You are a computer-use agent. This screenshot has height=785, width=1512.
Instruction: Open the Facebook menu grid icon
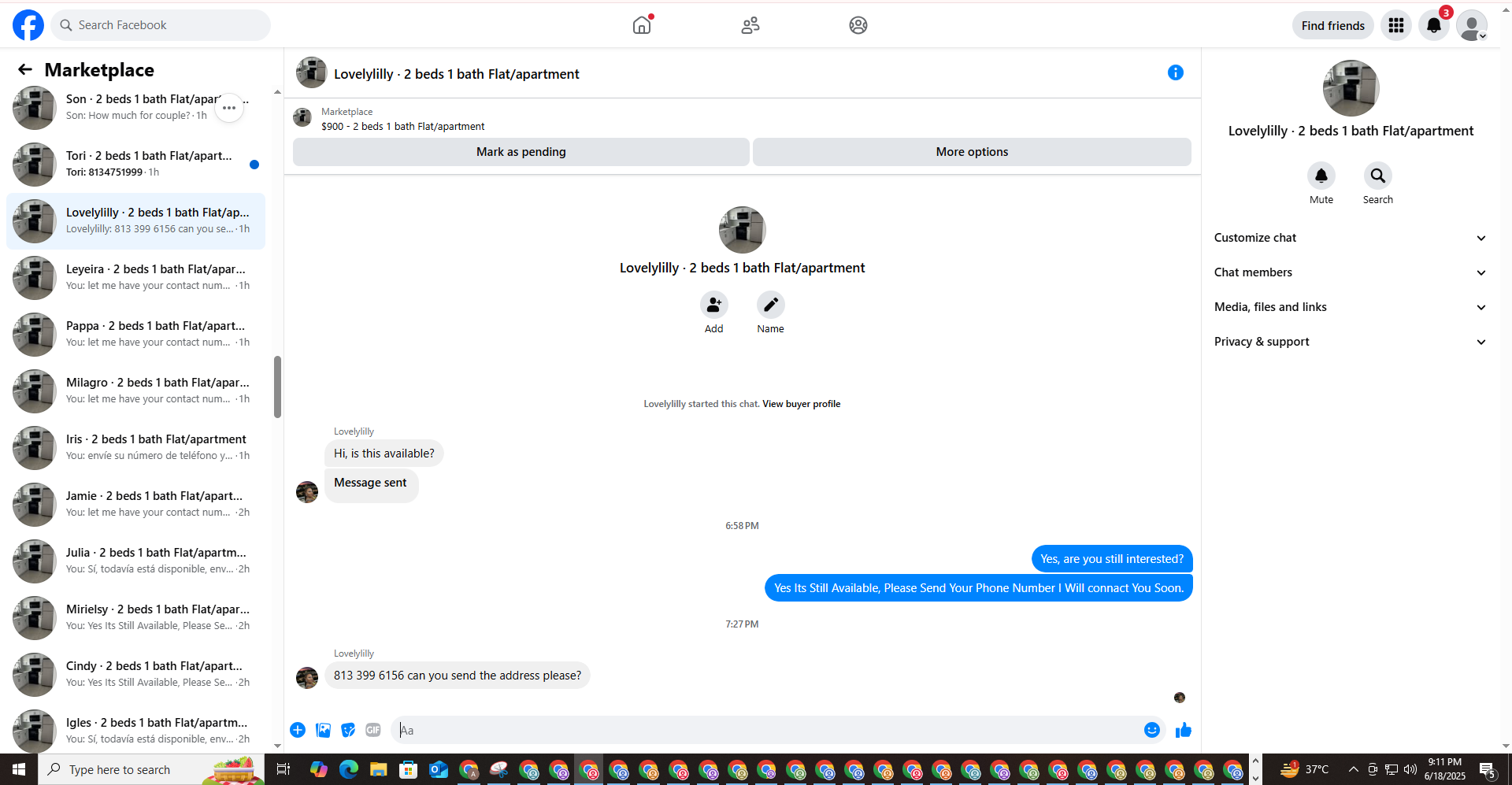1396,25
